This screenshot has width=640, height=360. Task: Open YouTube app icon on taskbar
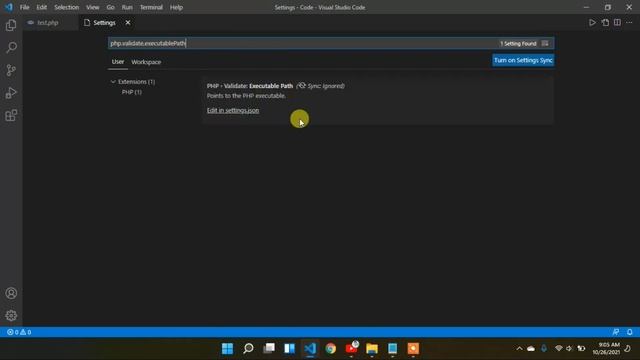351,349
